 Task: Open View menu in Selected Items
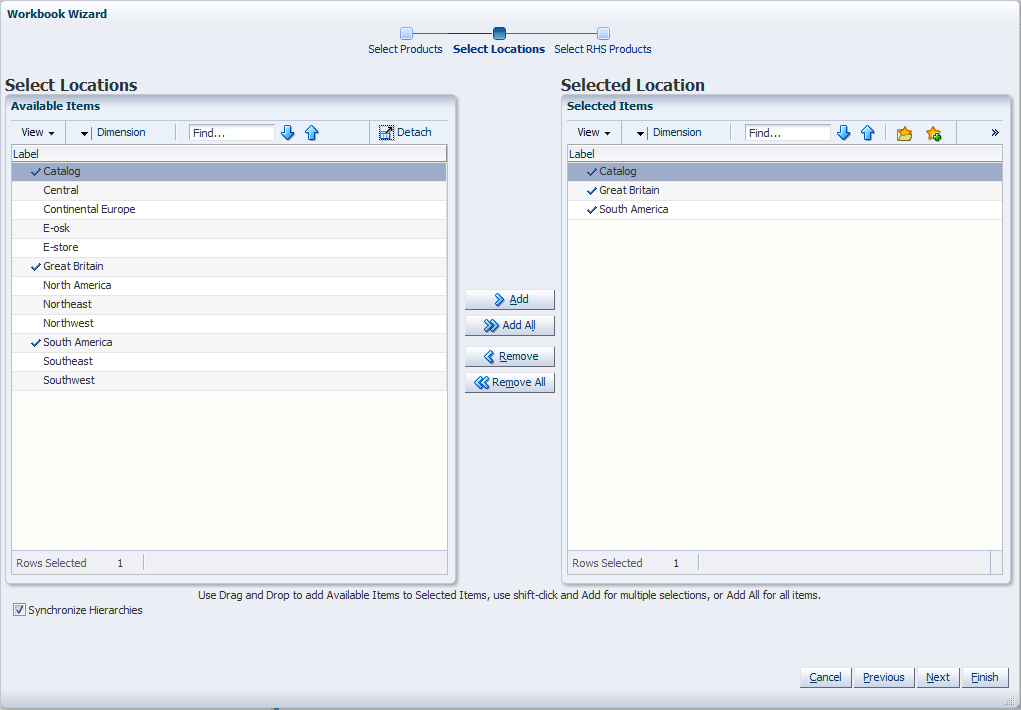point(594,132)
